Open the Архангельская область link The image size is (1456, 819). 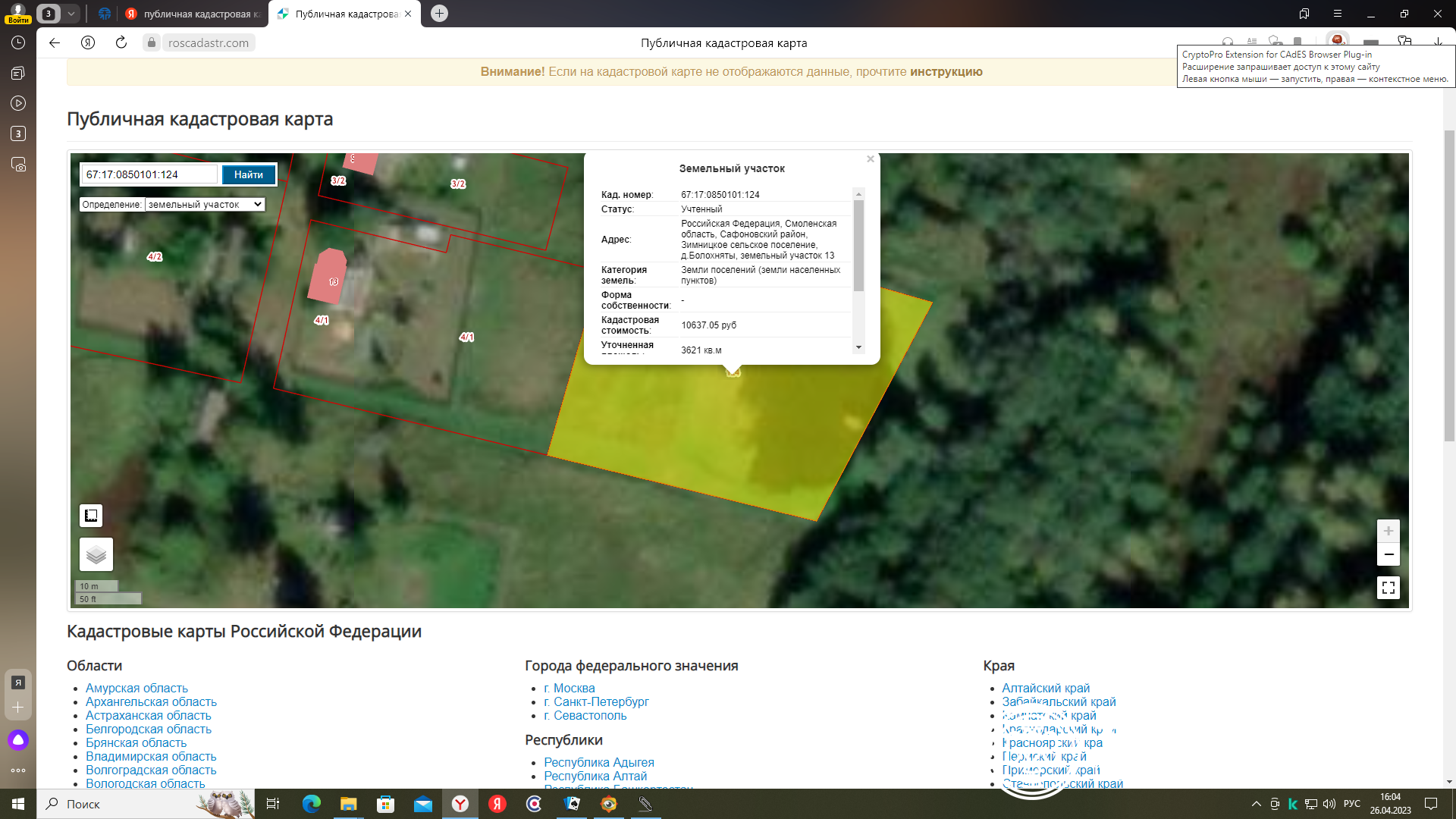[151, 701]
